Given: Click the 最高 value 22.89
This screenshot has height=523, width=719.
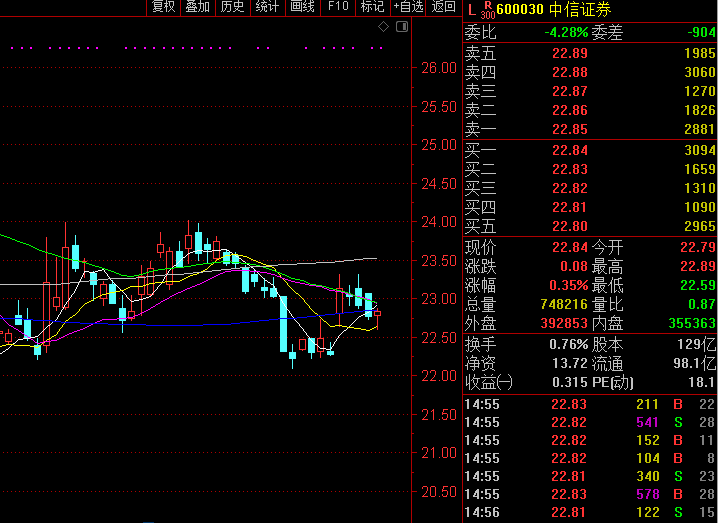Looking at the screenshot, I should (698, 266).
